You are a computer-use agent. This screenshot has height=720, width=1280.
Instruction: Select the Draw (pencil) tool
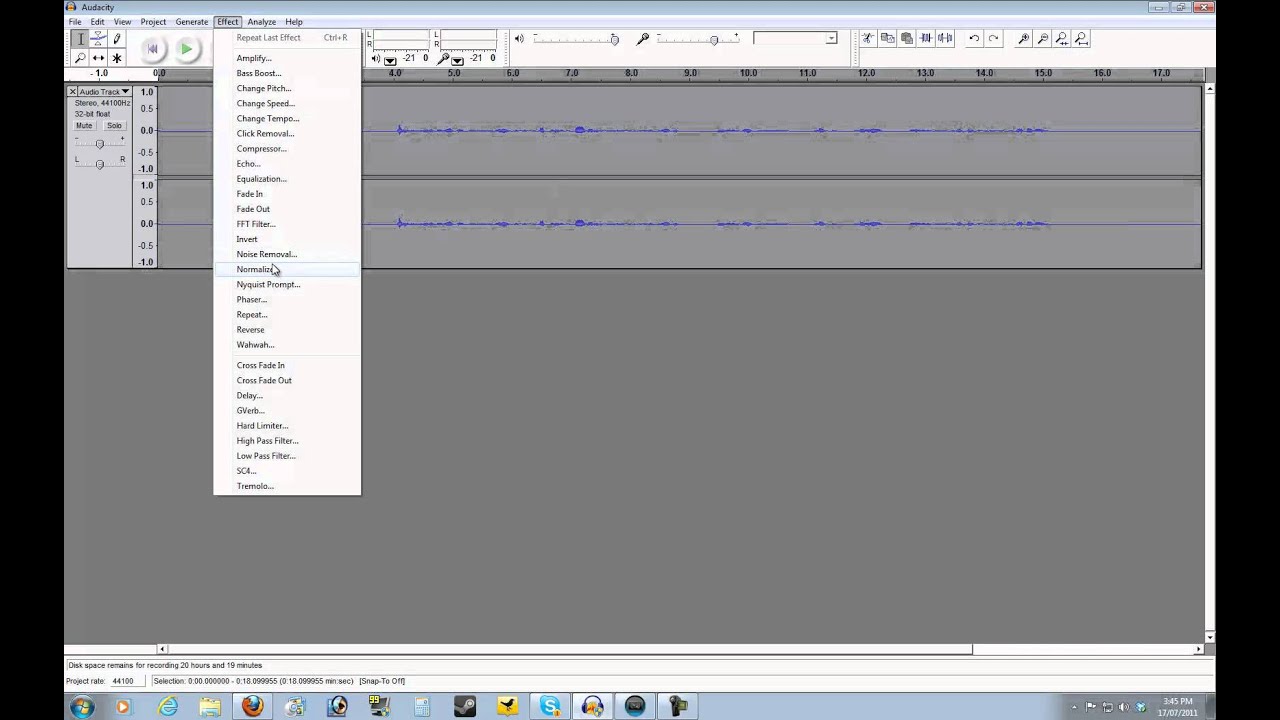pos(116,39)
